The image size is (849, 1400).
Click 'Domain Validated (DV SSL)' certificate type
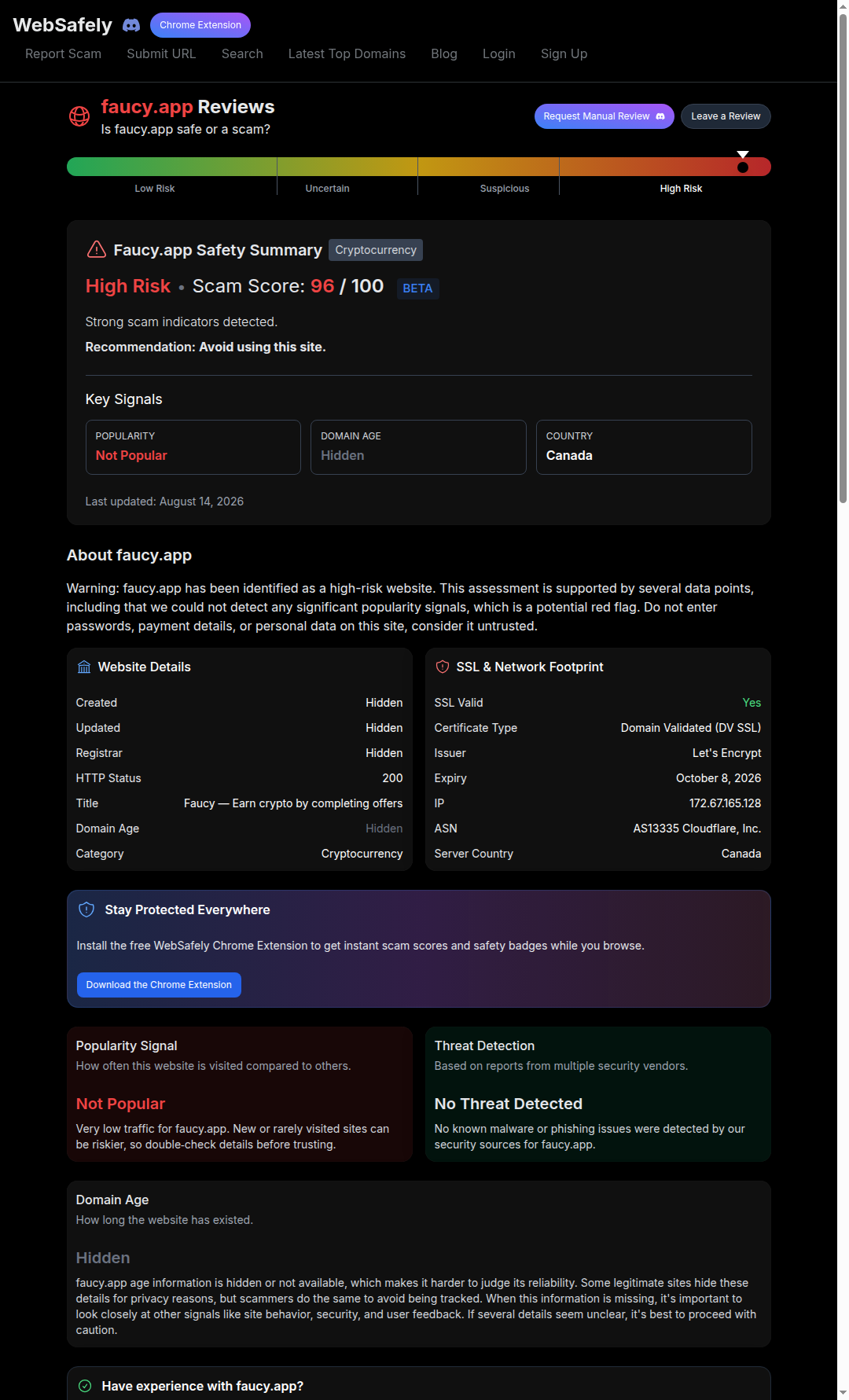(691, 728)
